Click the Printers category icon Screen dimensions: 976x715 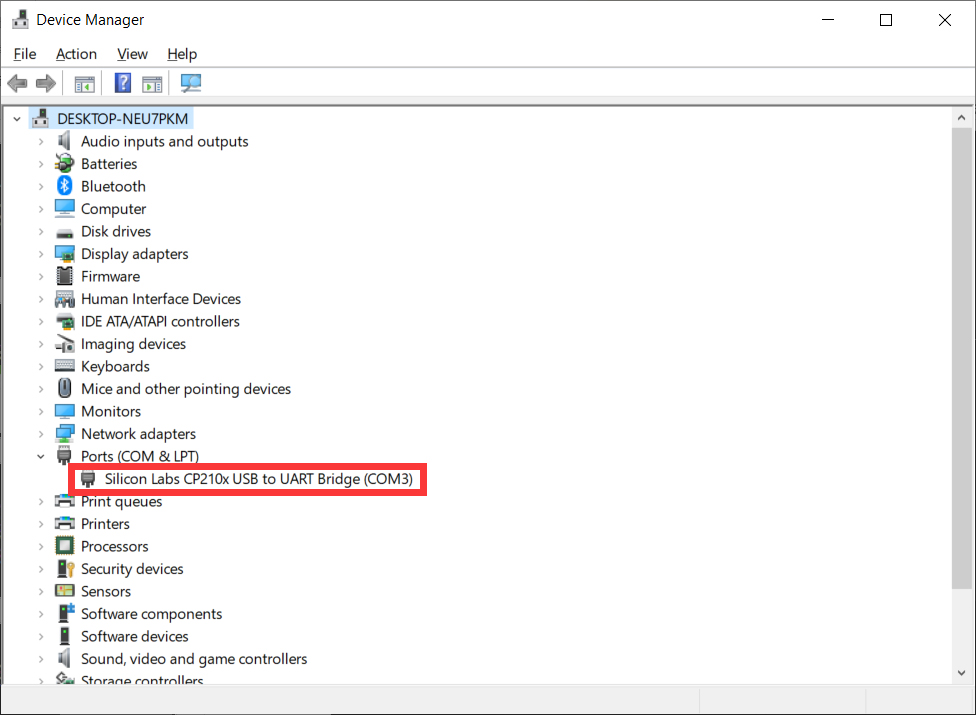pyautogui.click(x=65, y=523)
